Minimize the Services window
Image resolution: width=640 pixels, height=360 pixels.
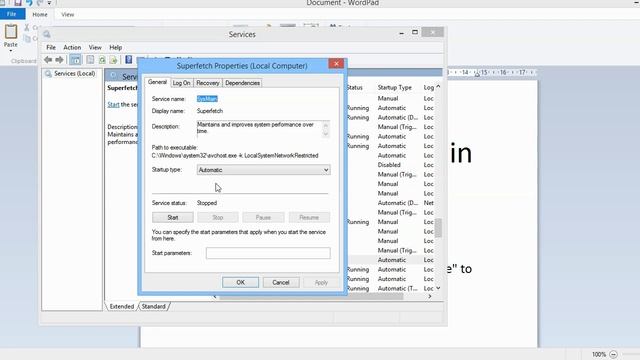(402, 32)
